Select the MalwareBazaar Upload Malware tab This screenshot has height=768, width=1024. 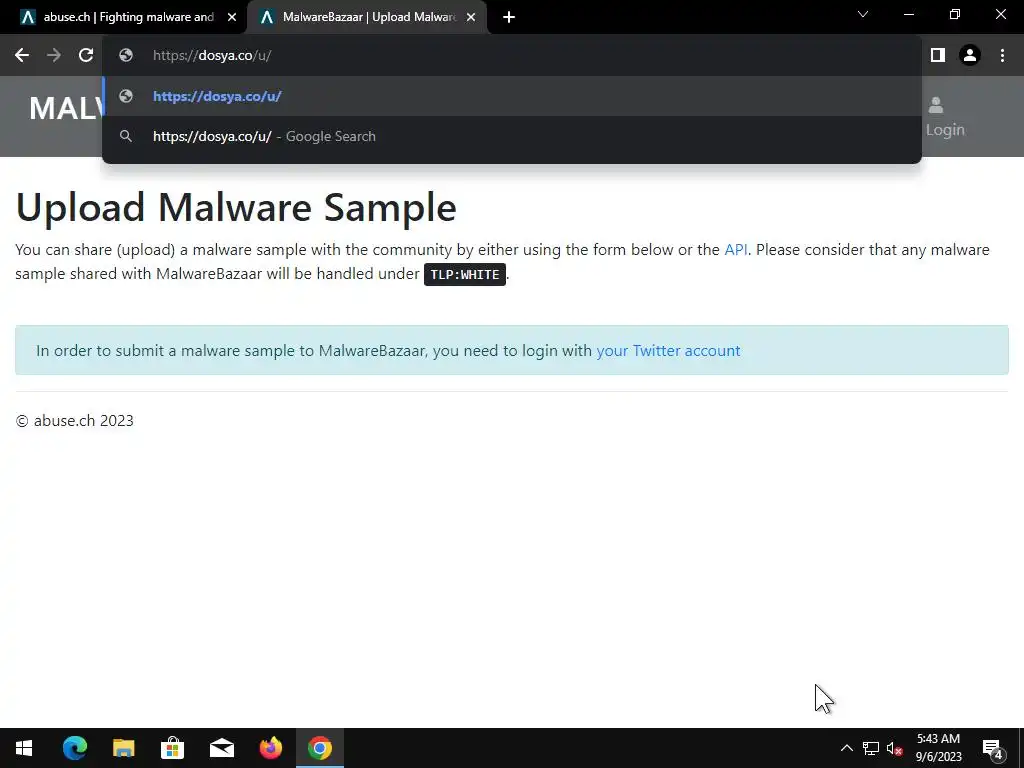pos(367,17)
